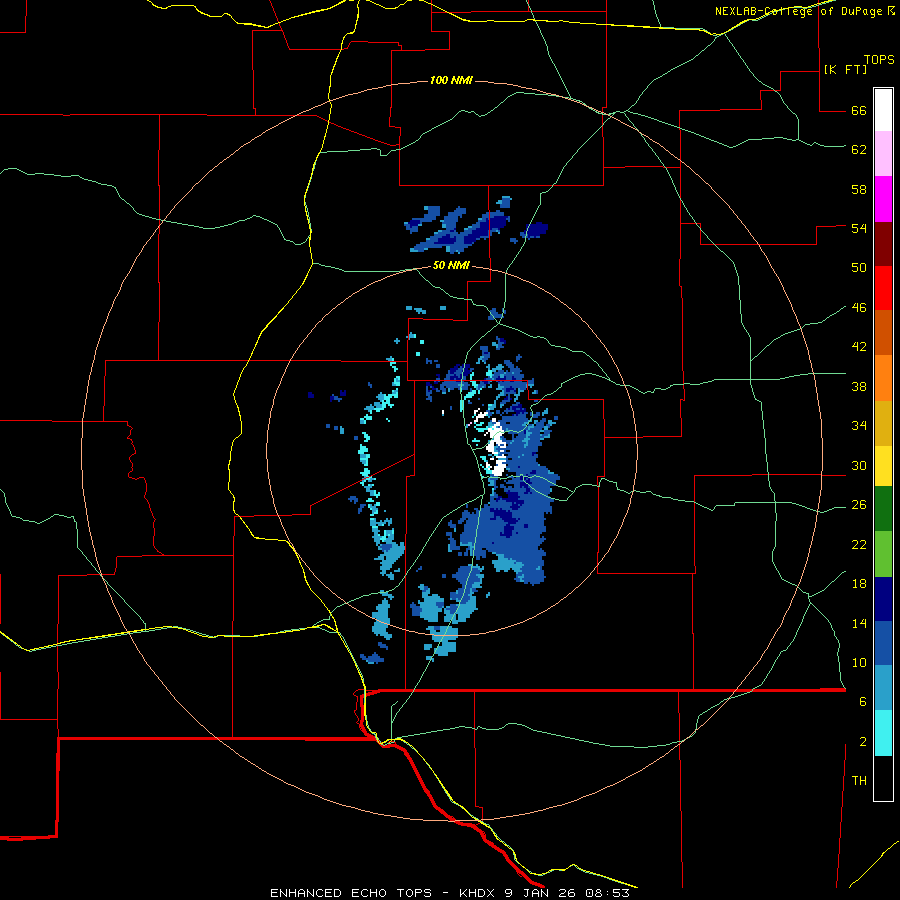
Task: Click the legend value "30"
Action: pos(859,465)
